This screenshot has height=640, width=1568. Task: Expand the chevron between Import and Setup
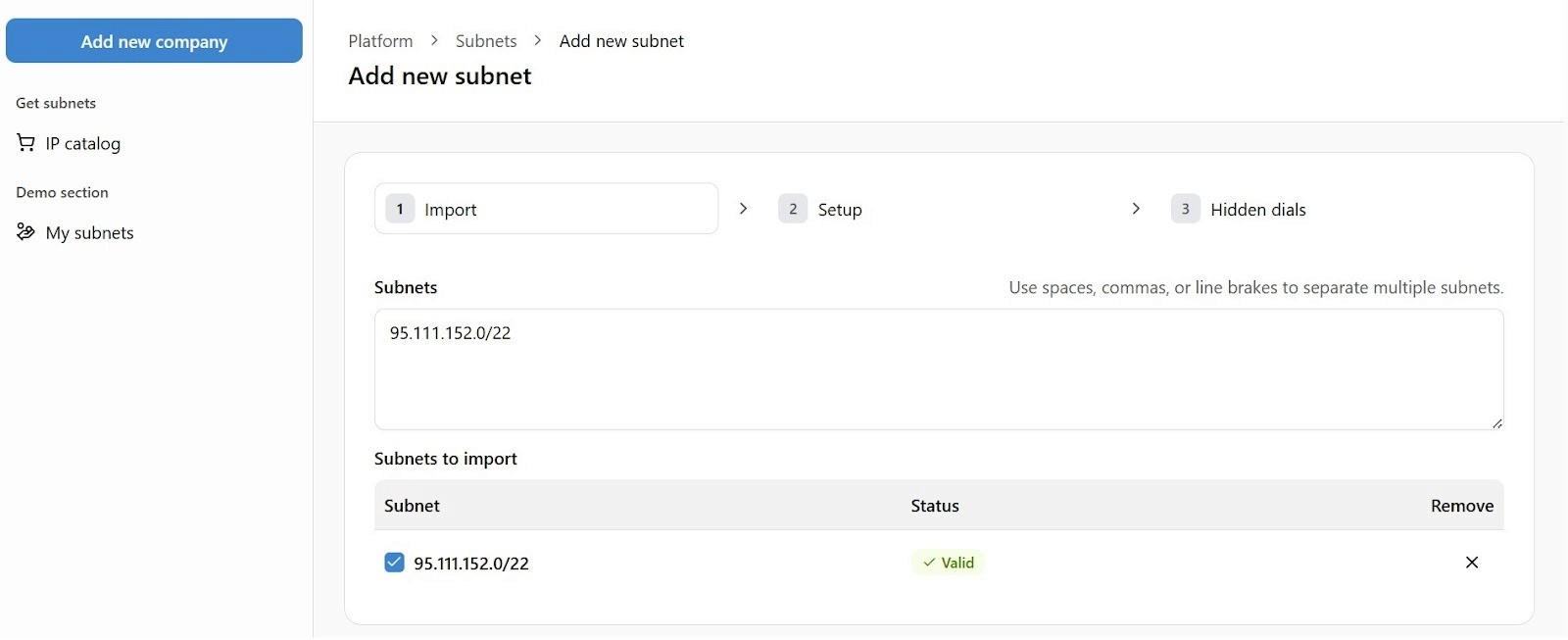click(744, 209)
